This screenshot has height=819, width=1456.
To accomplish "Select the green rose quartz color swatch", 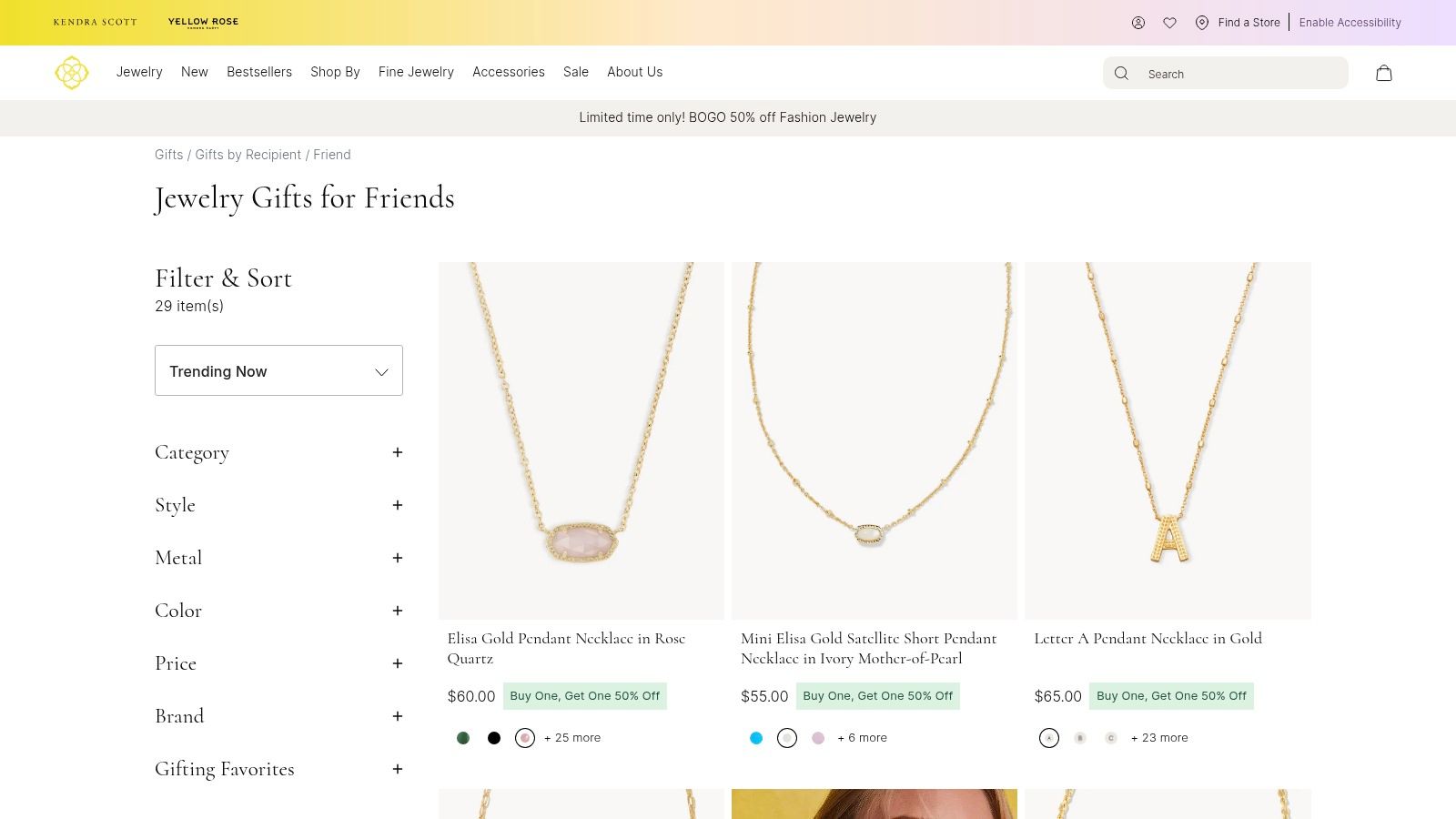I will pos(463,738).
